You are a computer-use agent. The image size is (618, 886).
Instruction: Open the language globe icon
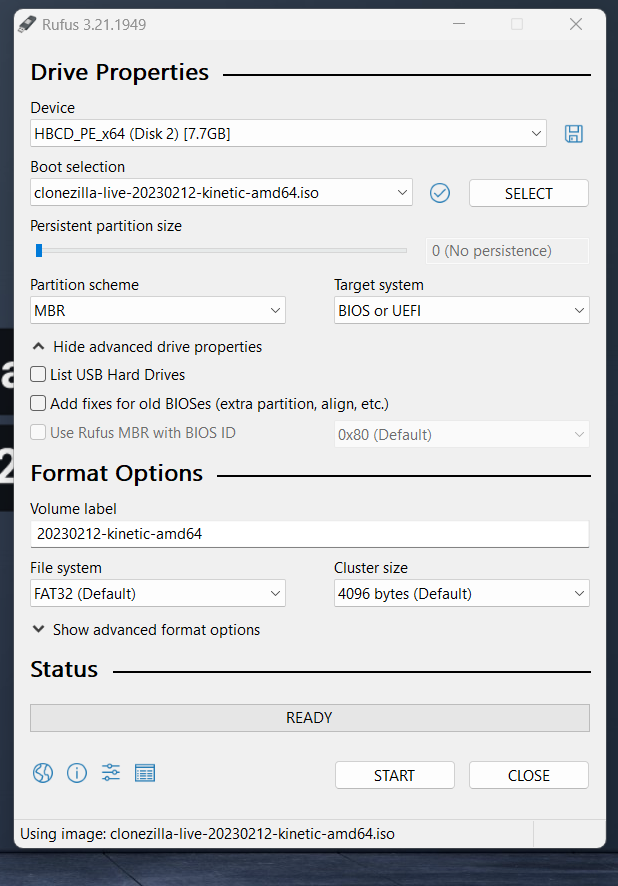(x=43, y=772)
